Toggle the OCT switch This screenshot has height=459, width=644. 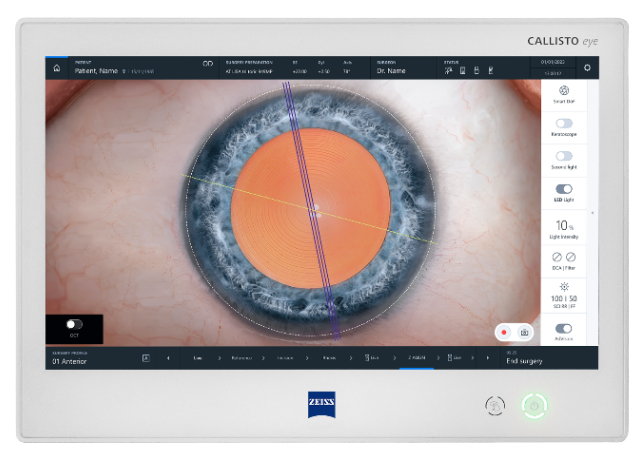pyautogui.click(x=73, y=325)
